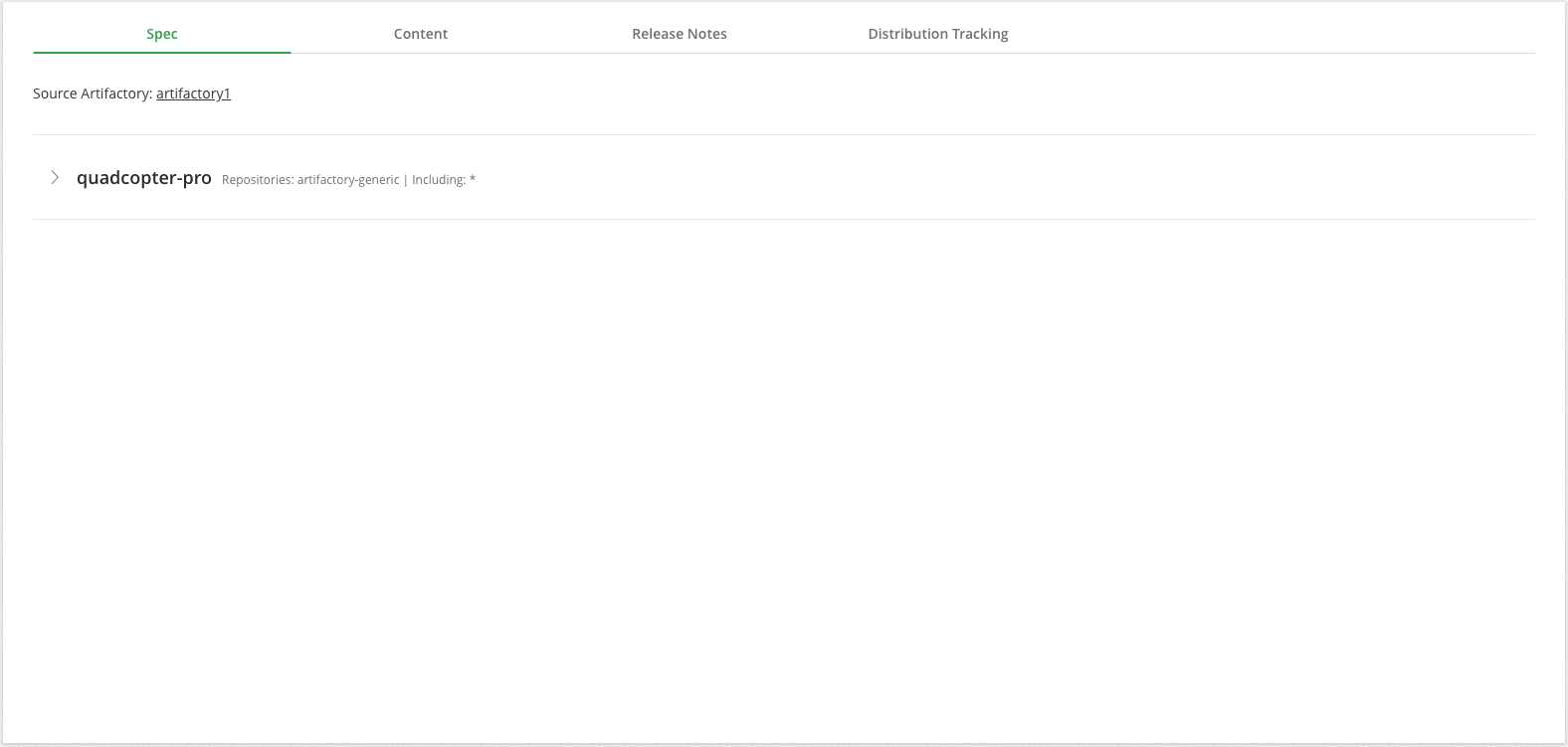1568x747 pixels.
Task: Switch to the Spec tab
Action: click(x=162, y=34)
